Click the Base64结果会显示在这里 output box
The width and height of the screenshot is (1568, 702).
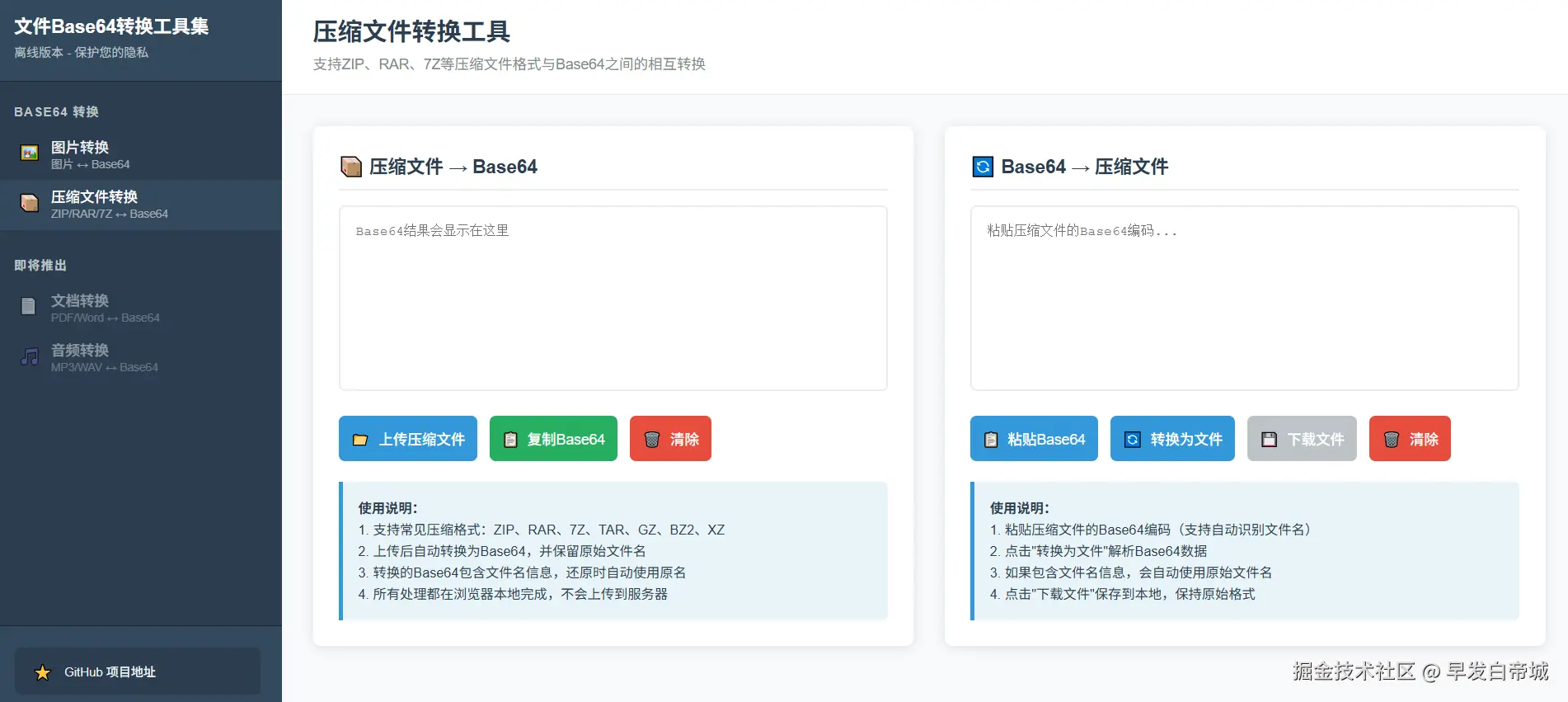click(x=613, y=298)
